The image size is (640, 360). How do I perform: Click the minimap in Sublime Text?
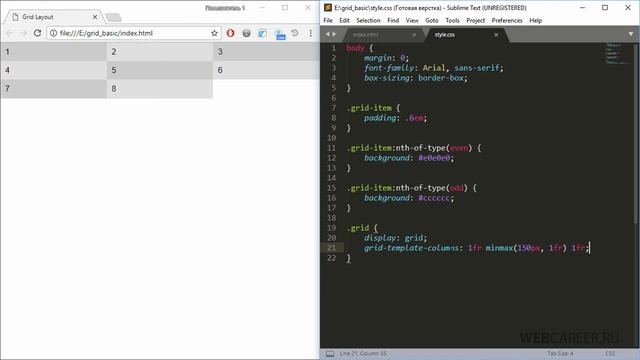tap(617, 53)
